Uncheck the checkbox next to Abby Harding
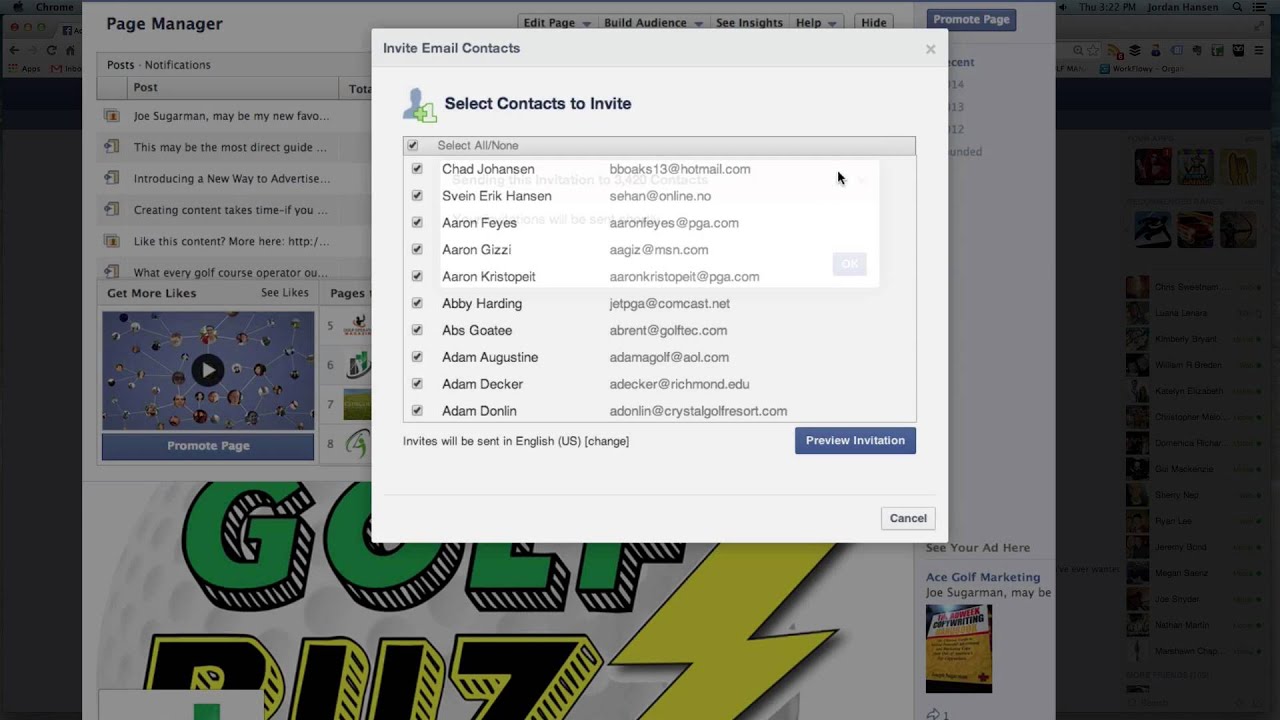Image resolution: width=1280 pixels, height=720 pixels. pos(417,303)
